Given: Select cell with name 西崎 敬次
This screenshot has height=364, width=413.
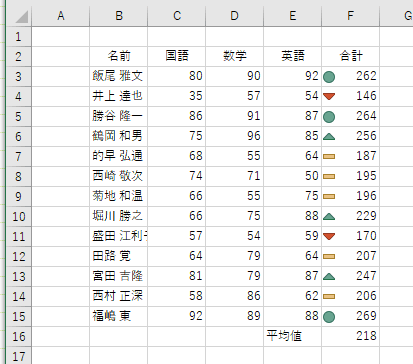Looking at the screenshot, I should (119, 176).
